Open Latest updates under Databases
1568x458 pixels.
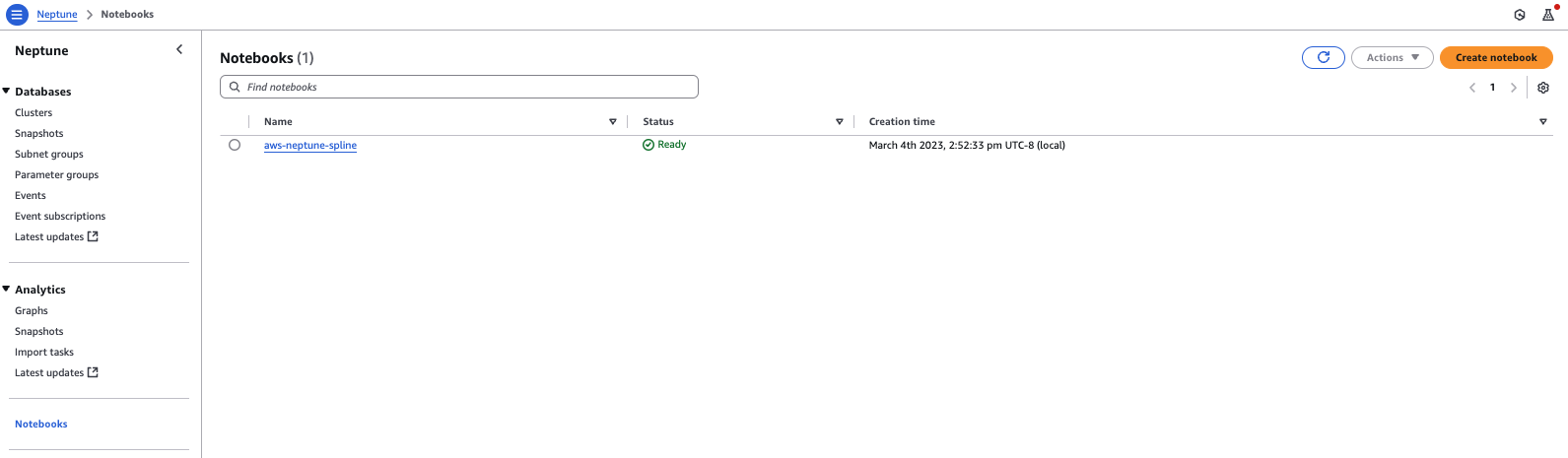click(49, 236)
